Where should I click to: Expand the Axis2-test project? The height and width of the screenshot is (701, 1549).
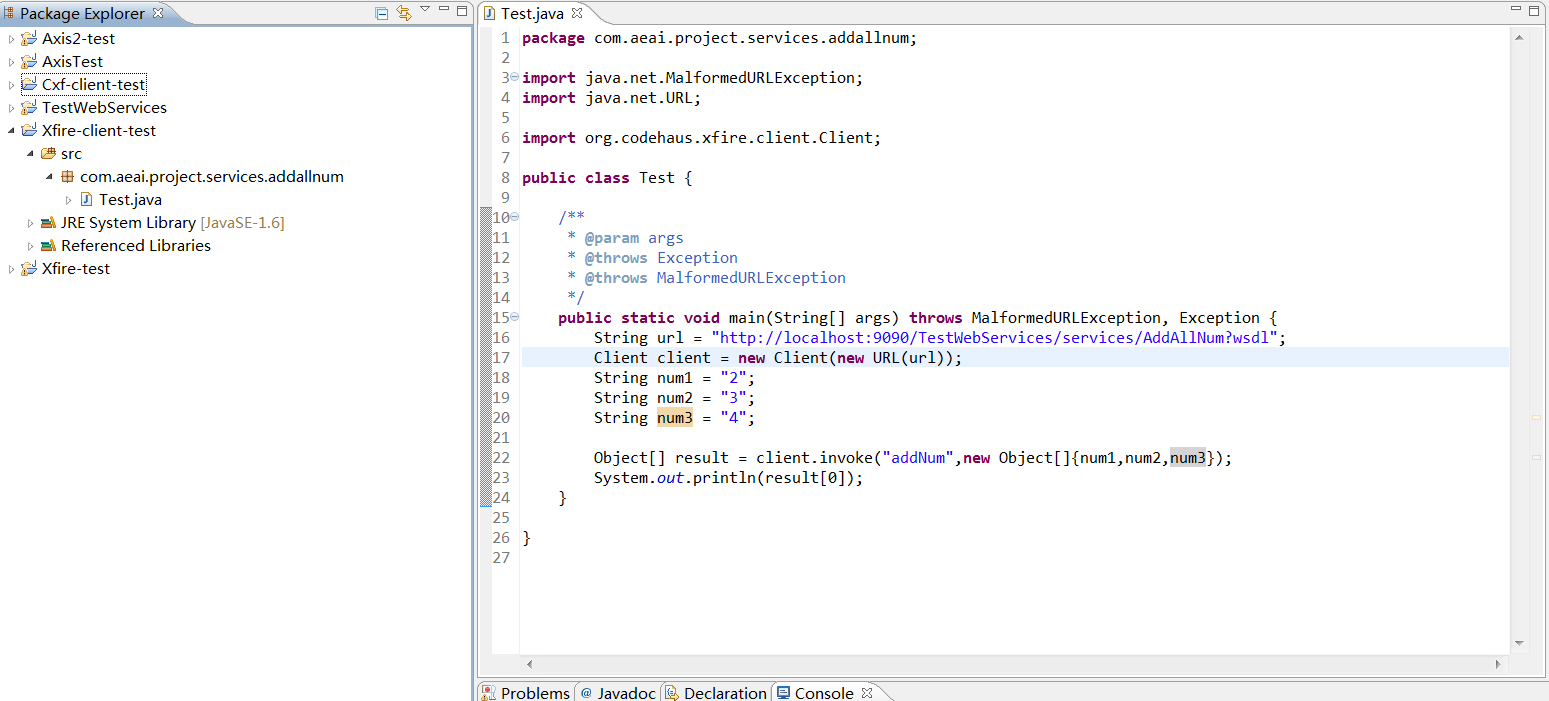pos(11,39)
